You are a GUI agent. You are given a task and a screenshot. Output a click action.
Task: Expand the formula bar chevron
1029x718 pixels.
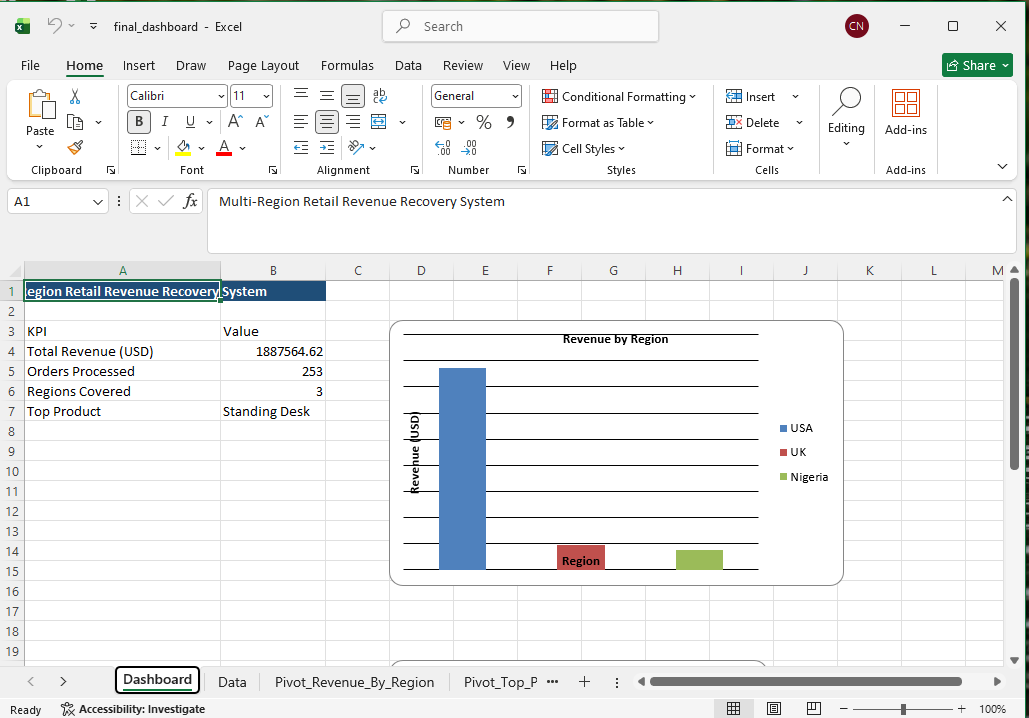(1007, 199)
